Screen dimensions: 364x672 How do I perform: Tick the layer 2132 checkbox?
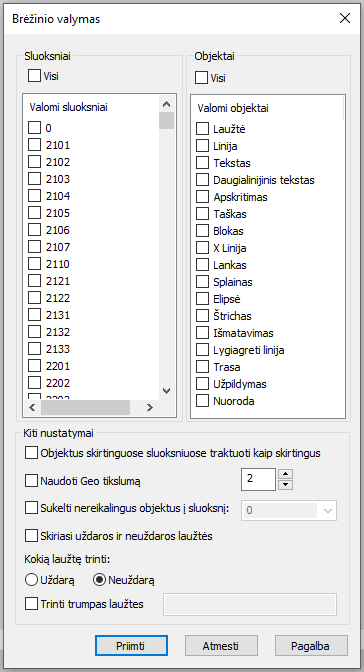pos(34,332)
